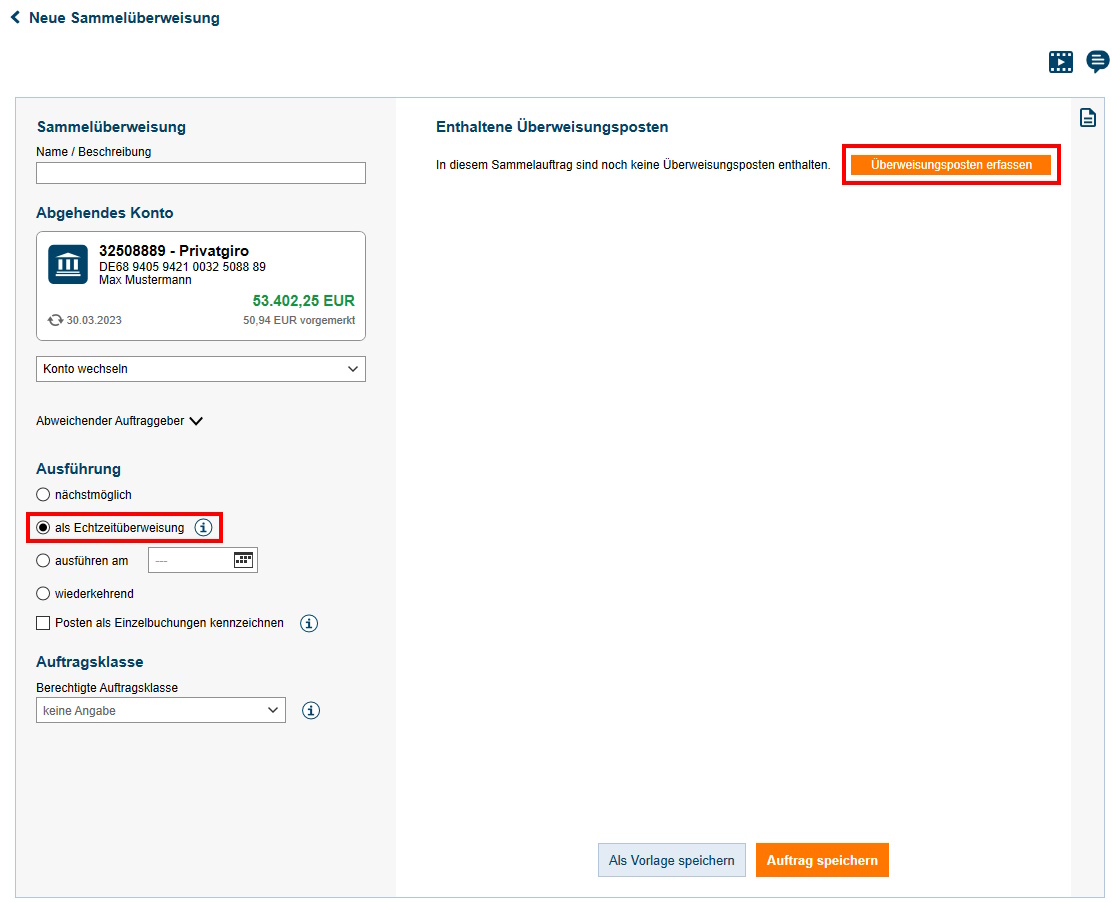Show info for Posten als Einzelbuchungen
Image resolution: width=1114 pixels, height=902 pixels.
point(308,623)
